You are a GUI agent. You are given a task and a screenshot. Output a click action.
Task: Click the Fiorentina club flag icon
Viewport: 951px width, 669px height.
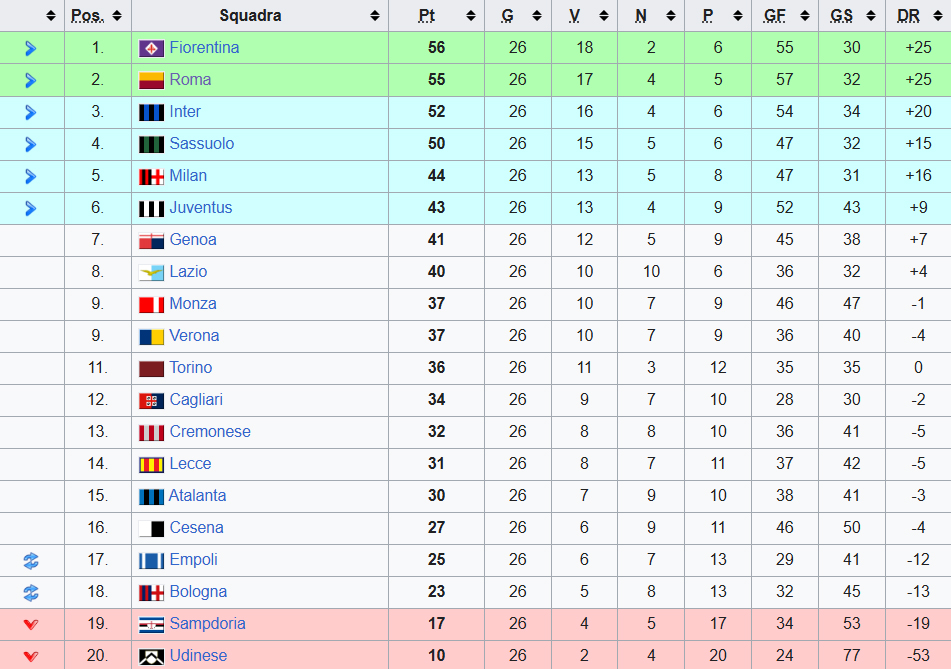[x=151, y=48]
